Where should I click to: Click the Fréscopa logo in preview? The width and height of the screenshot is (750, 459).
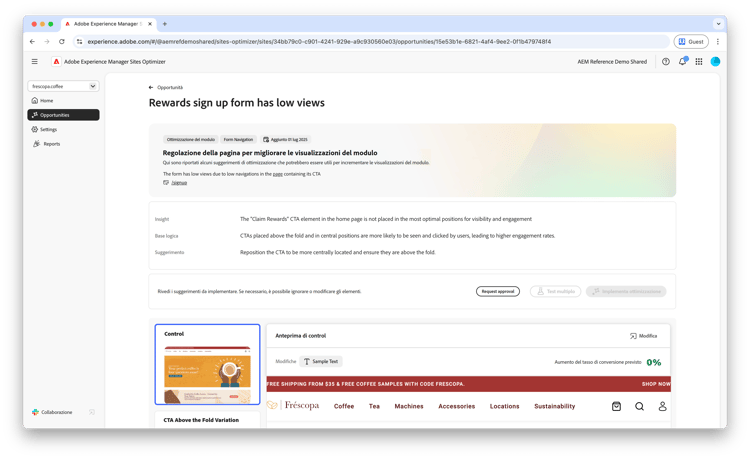click(x=293, y=405)
